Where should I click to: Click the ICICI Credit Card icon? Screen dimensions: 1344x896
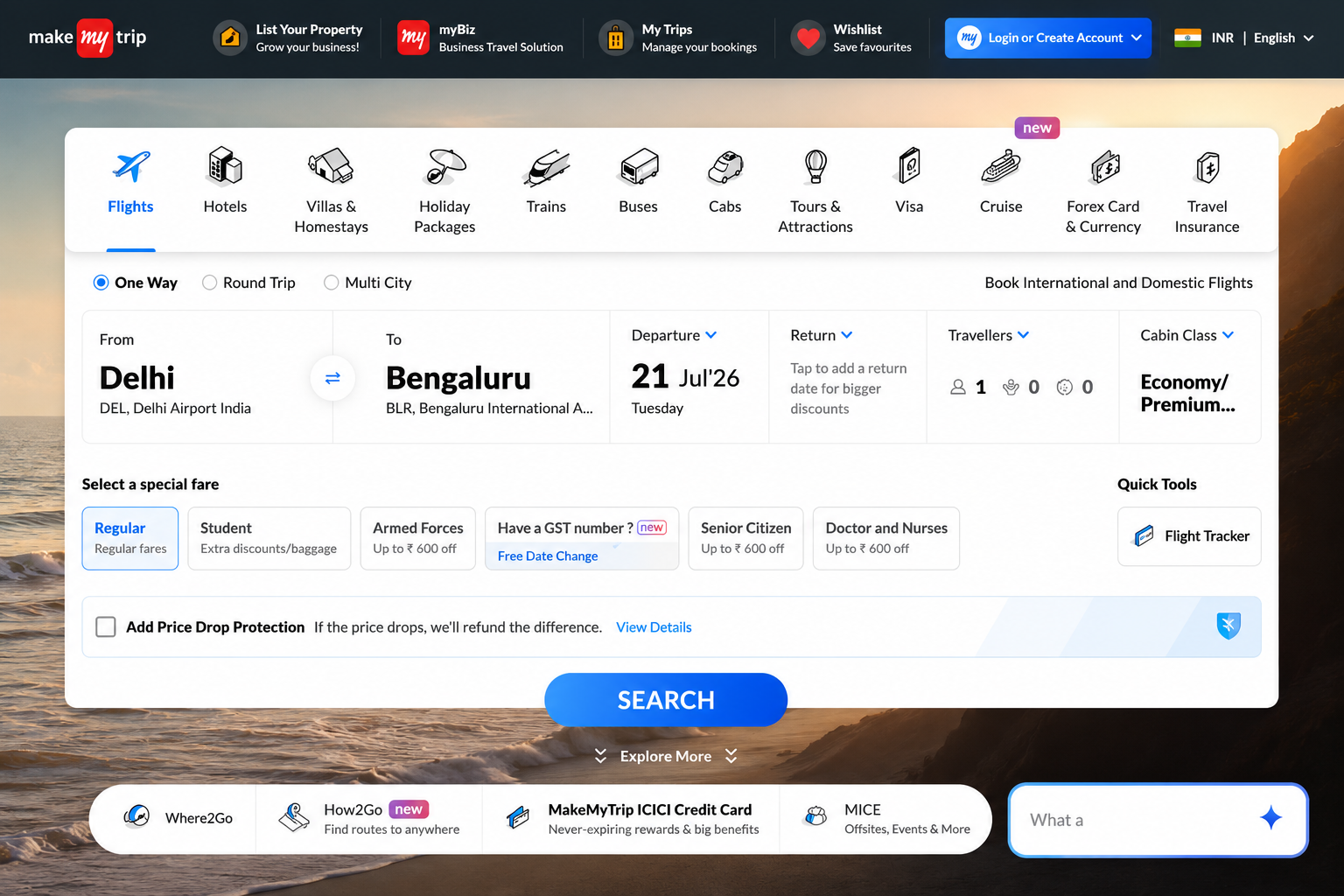click(x=518, y=818)
